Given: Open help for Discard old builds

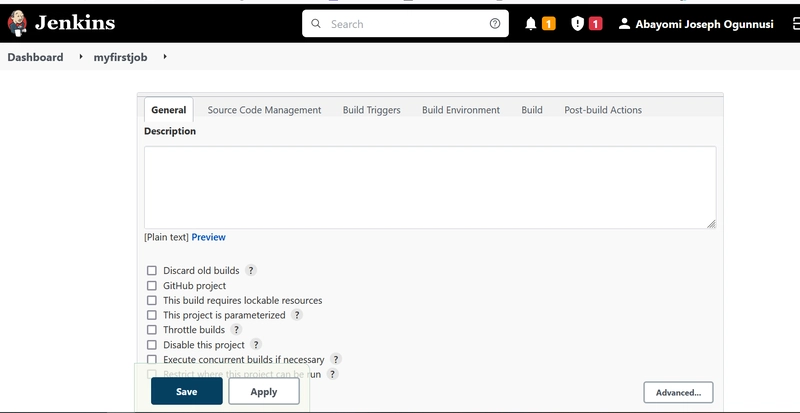Looking at the screenshot, I should [x=251, y=270].
